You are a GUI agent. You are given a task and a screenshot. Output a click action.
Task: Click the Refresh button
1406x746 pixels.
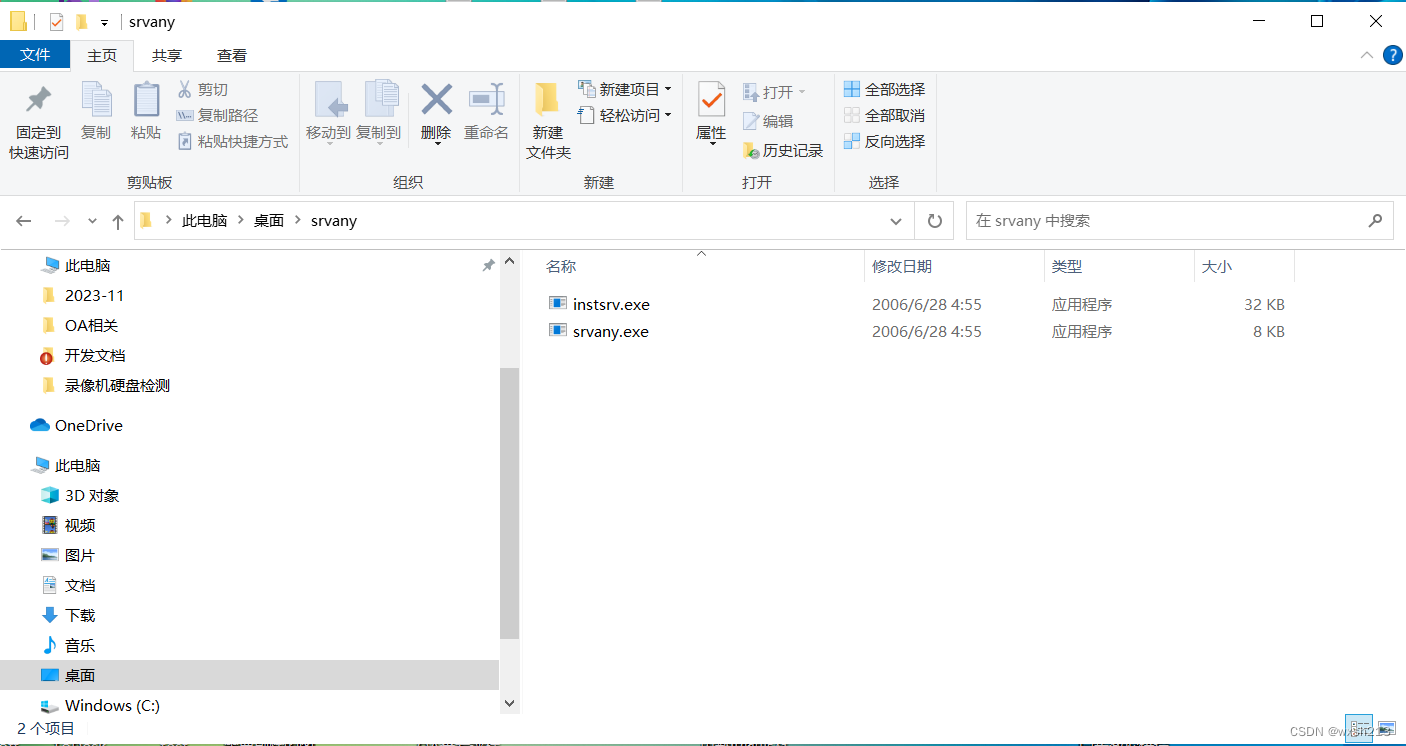[x=935, y=221]
